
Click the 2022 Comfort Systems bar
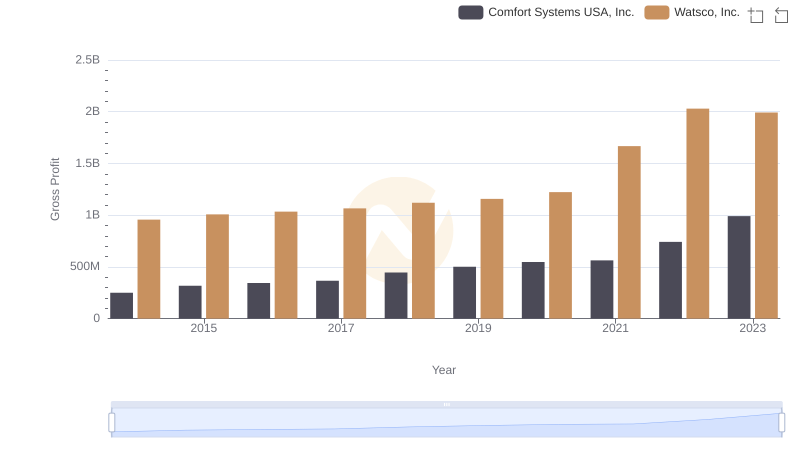point(670,280)
